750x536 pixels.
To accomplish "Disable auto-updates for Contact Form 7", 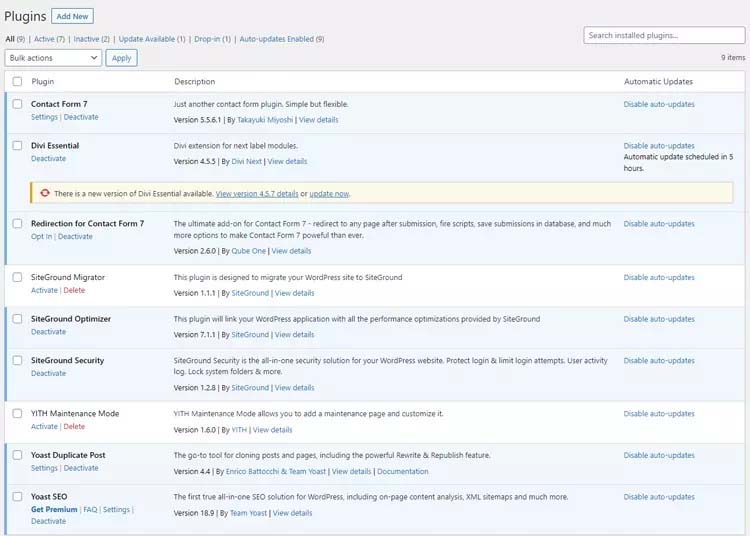I will (x=659, y=104).
